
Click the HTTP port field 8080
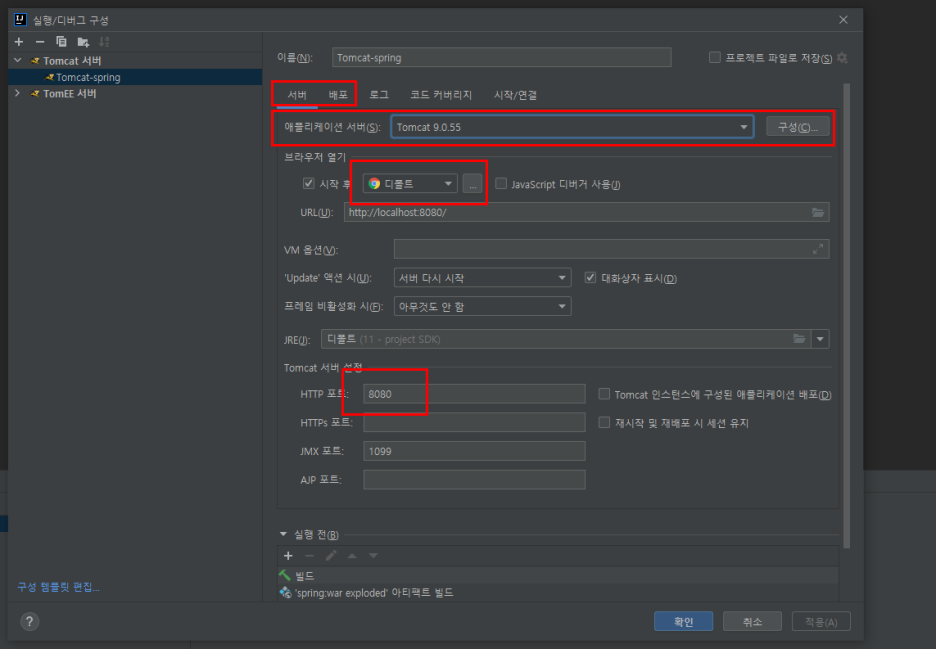click(474, 394)
